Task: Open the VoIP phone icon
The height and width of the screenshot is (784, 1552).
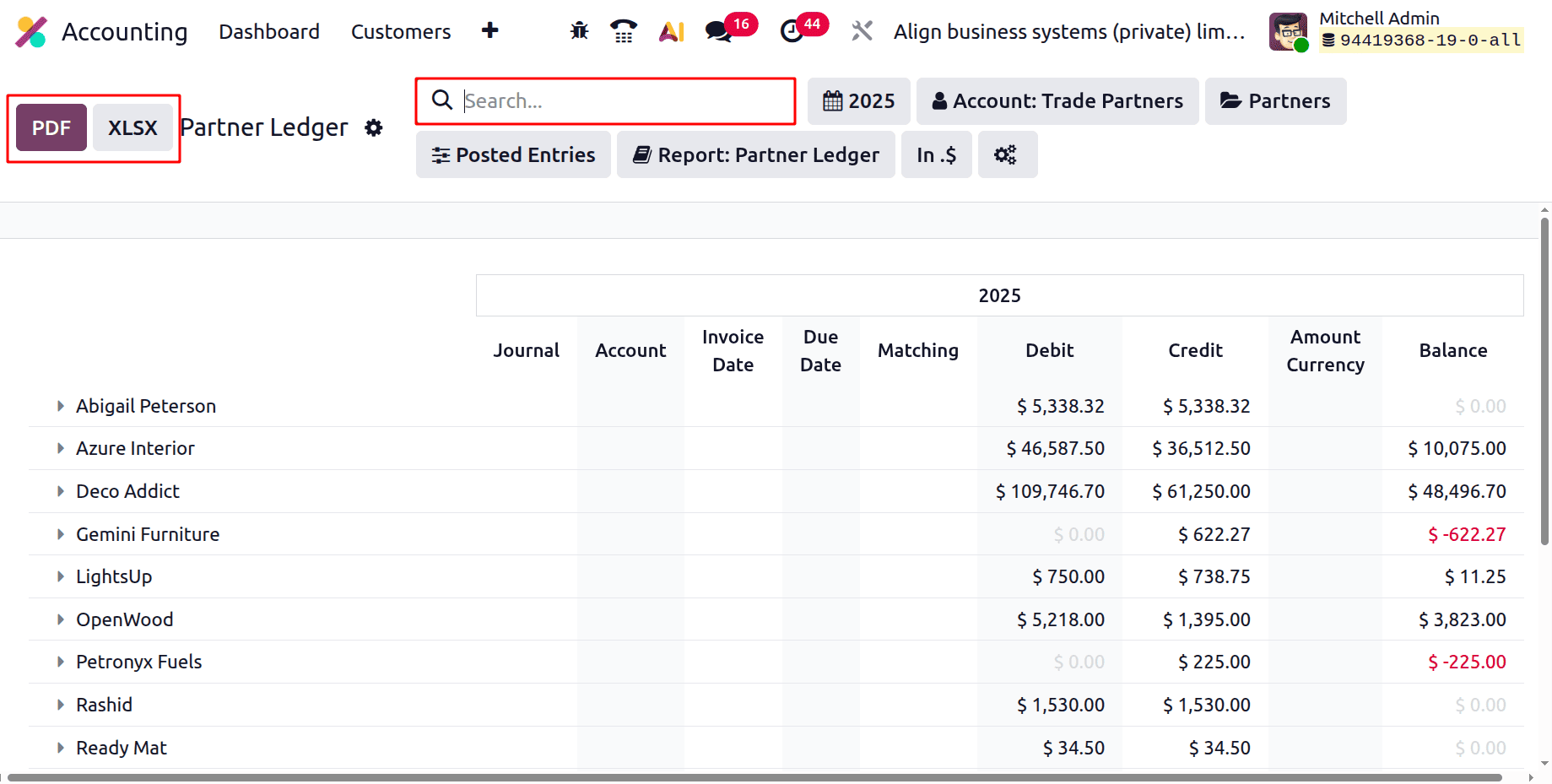Action: coord(624,31)
